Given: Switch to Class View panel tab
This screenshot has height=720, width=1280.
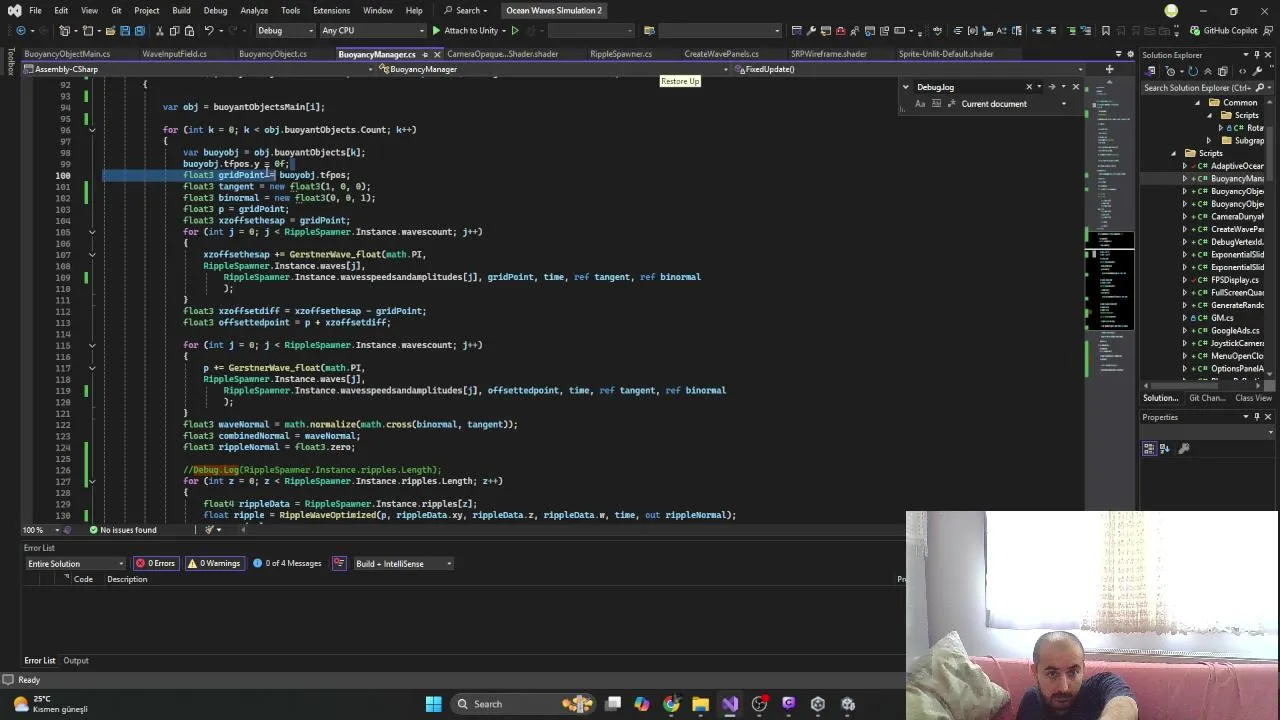Looking at the screenshot, I should 1253,398.
